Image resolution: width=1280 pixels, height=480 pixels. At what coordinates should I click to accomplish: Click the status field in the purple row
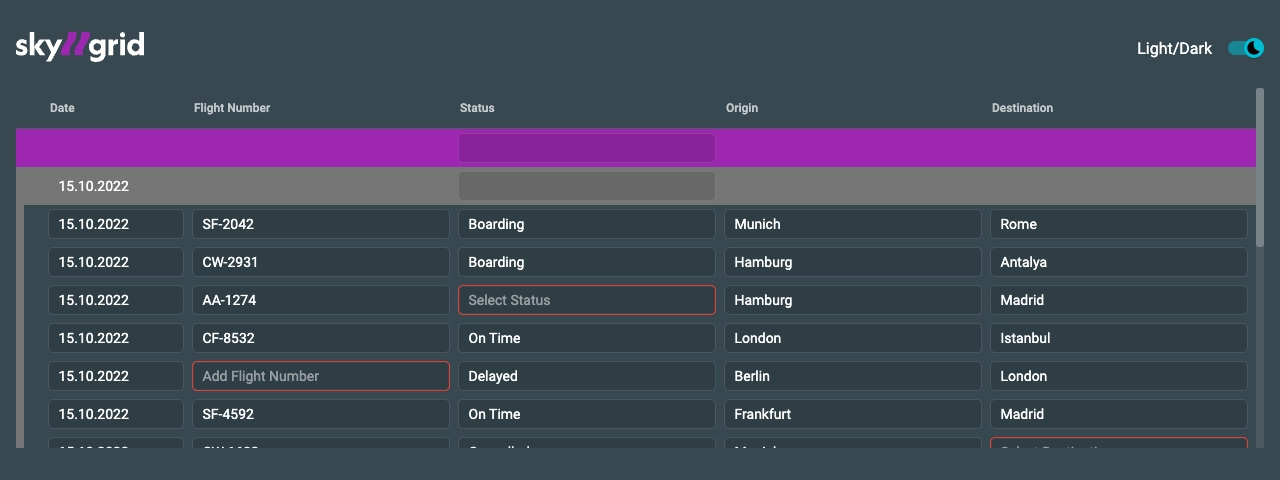tap(587, 148)
